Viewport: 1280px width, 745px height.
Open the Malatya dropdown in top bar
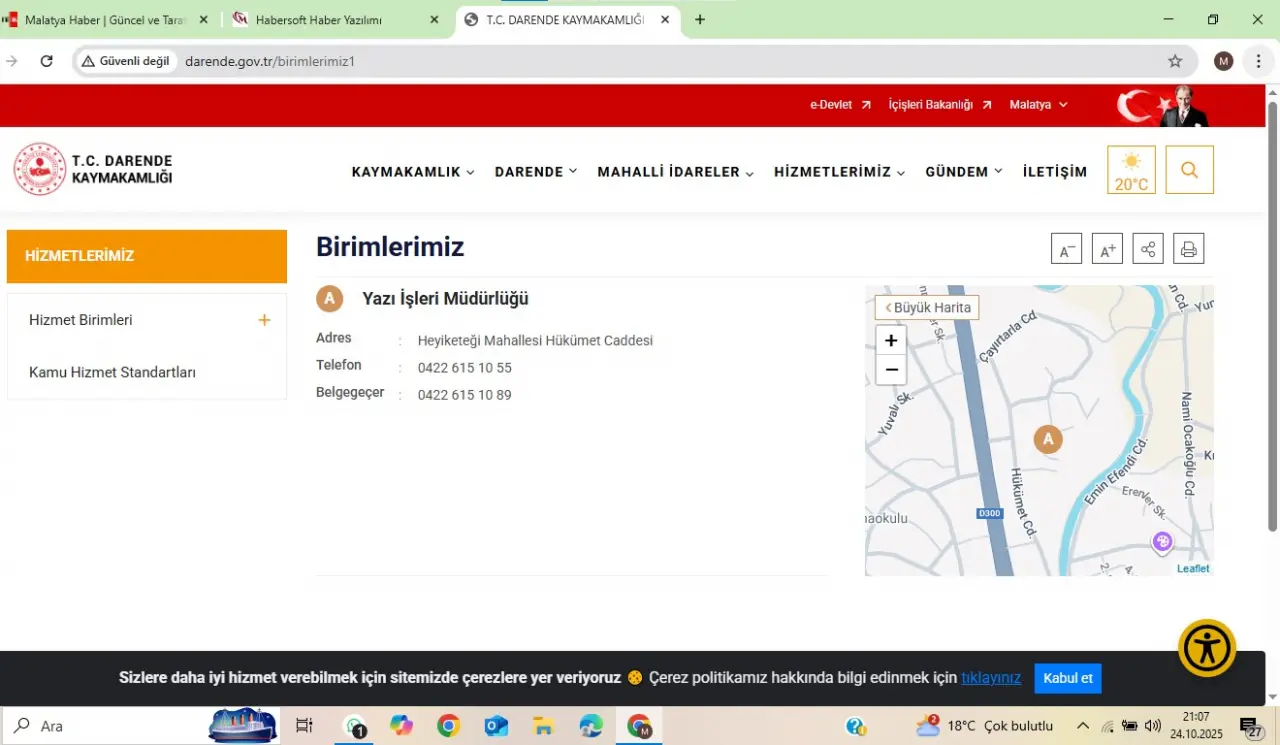coord(1038,105)
